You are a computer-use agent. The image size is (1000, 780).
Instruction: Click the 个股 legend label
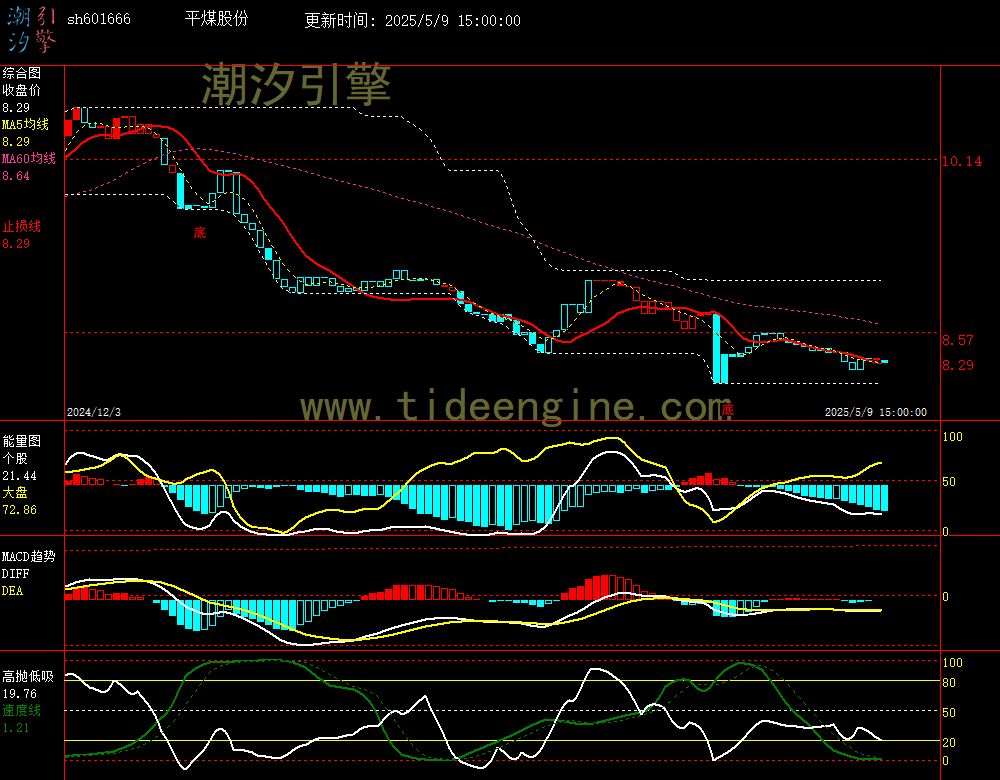coord(15,458)
